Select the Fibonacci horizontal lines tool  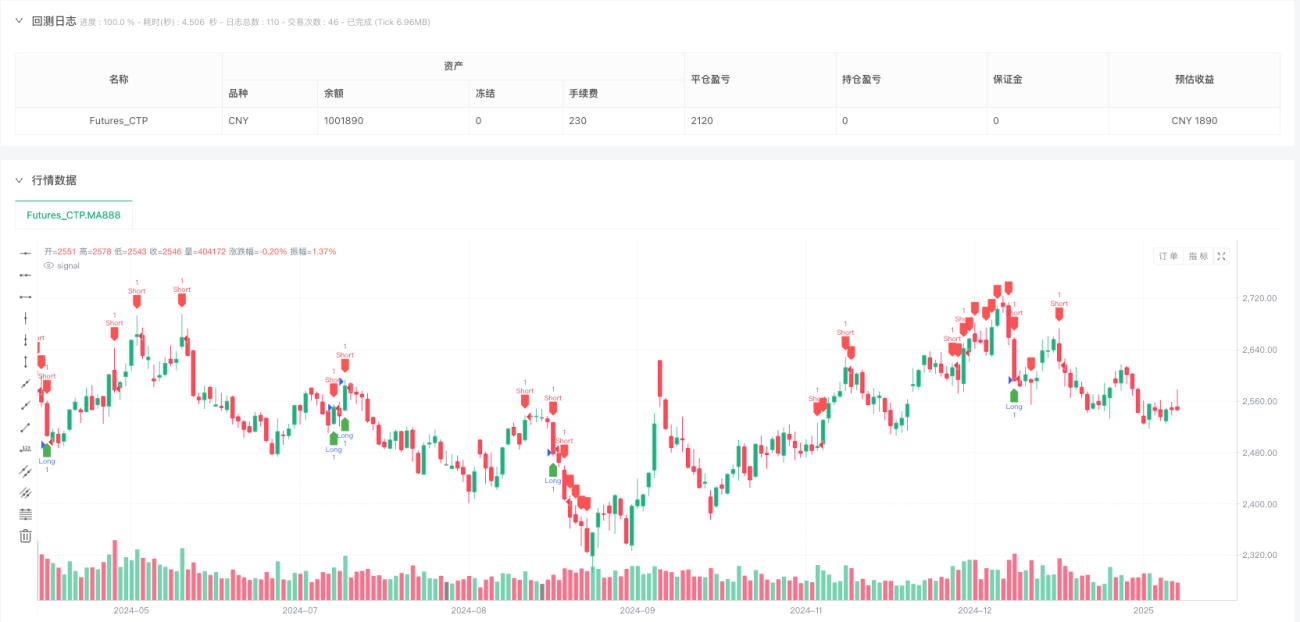click(x=25, y=514)
